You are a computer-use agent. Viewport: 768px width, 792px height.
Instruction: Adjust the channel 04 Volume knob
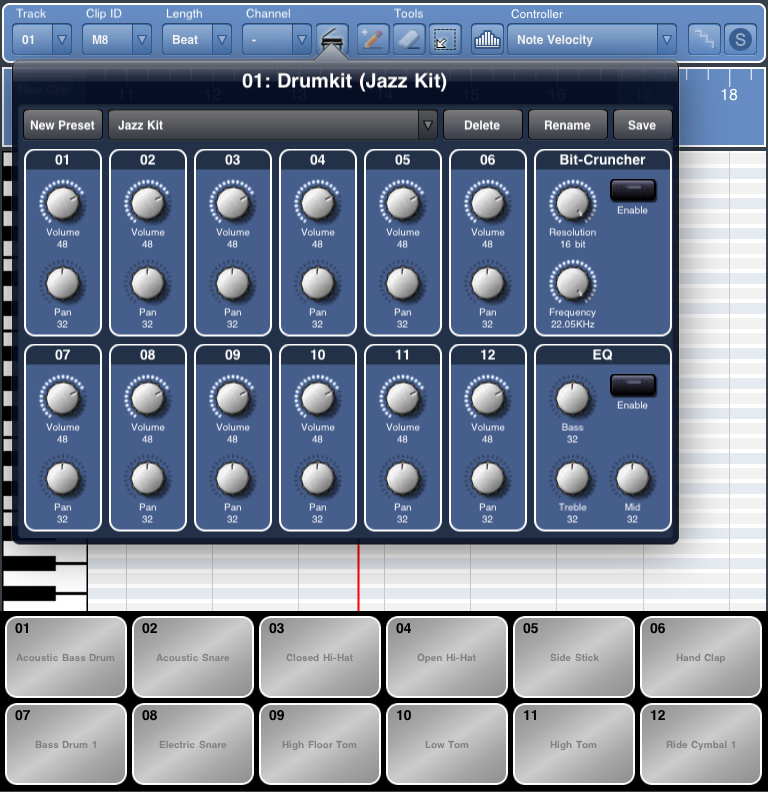[317, 203]
